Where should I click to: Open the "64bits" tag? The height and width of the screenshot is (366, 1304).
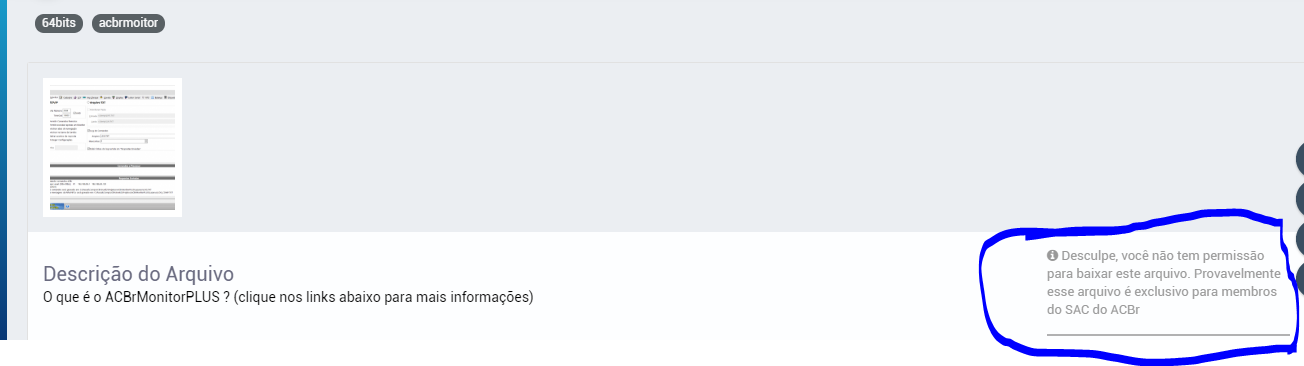58,23
